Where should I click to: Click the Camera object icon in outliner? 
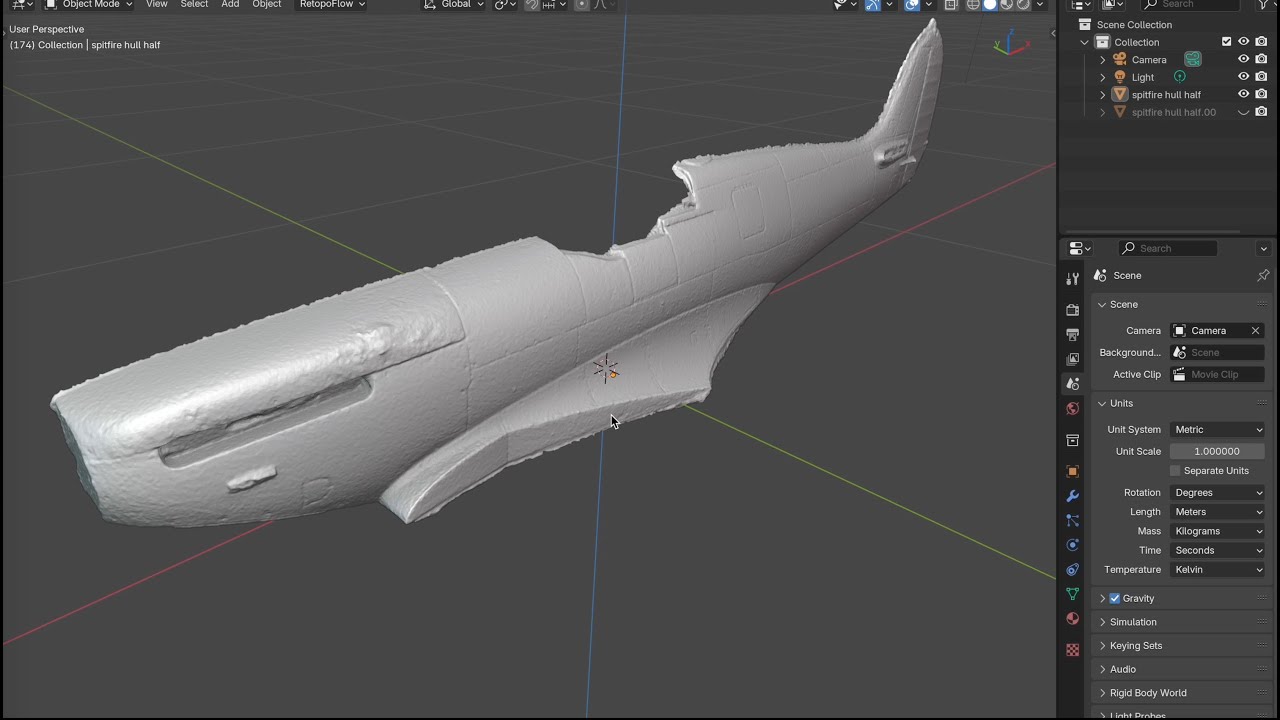tap(1120, 59)
